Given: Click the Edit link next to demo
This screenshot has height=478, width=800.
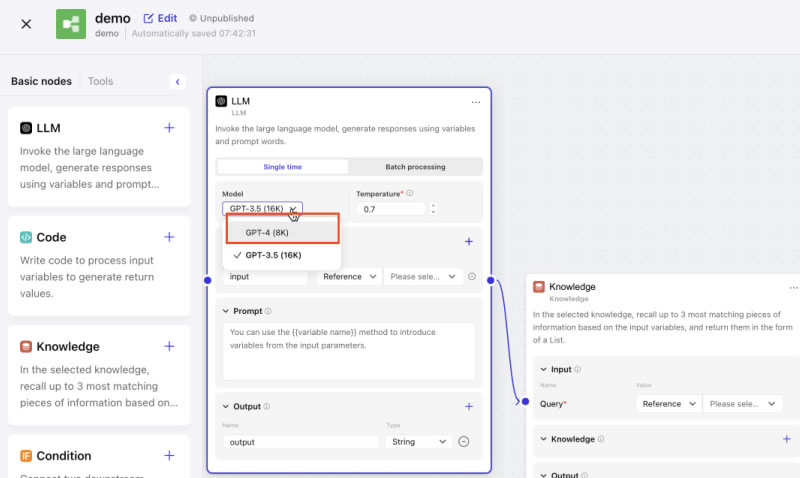Looking at the screenshot, I should tap(160, 18).
